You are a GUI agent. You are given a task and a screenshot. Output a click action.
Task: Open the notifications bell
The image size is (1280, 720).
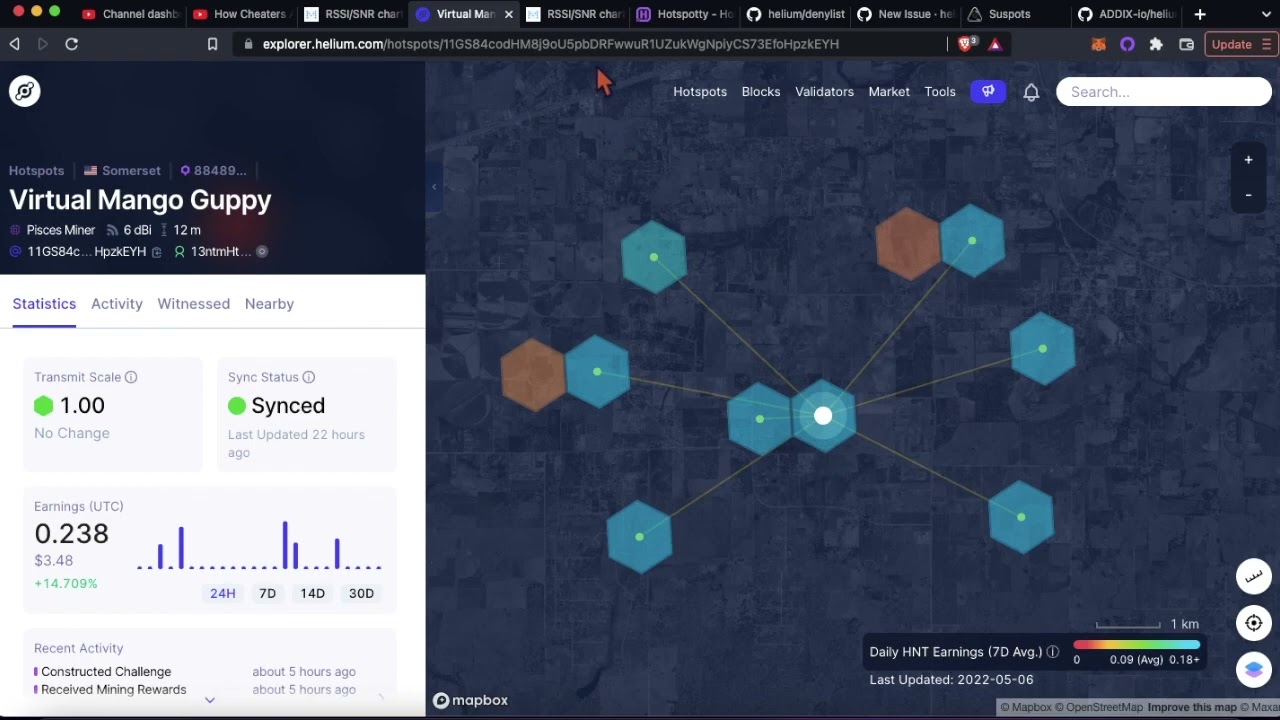(x=1031, y=92)
